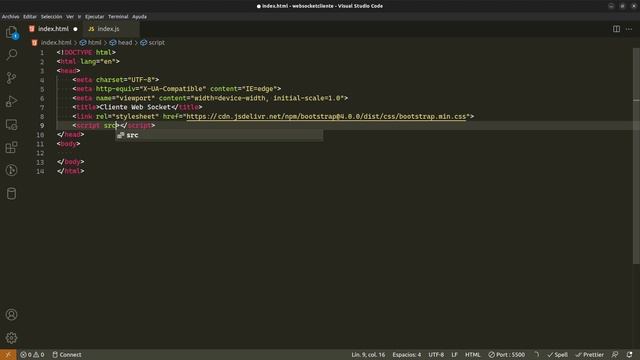The height and width of the screenshot is (360, 640).
Task: Click the vertical editor scrollbar
Action: click(636, 155)
